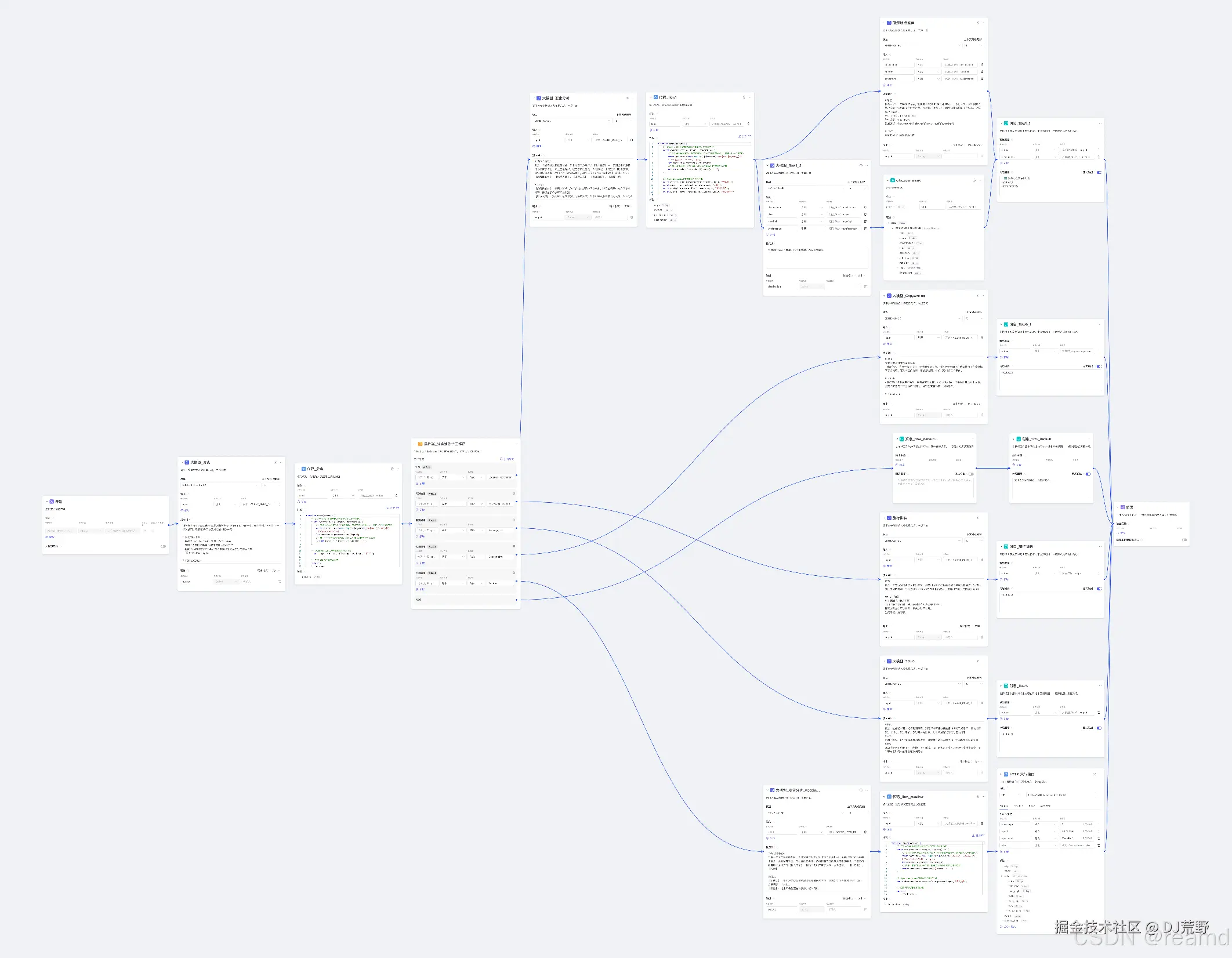Viewport: 1232px width, 958px height.
Task: Open the HTTP method dropdown in HTTP node
Action: (1010, 795)
